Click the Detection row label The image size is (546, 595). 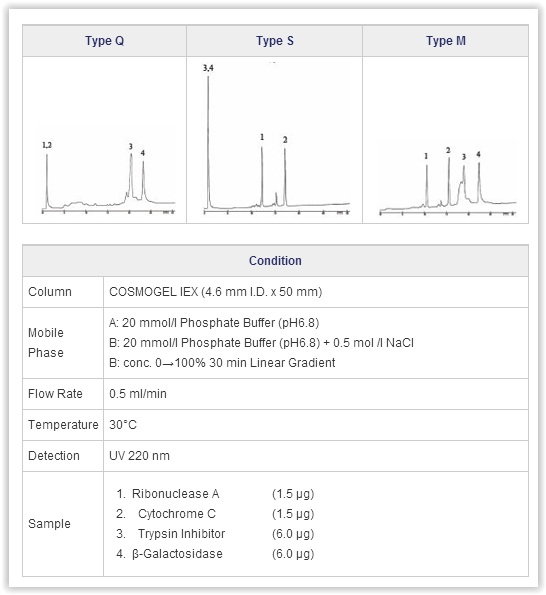pos(54,456)
